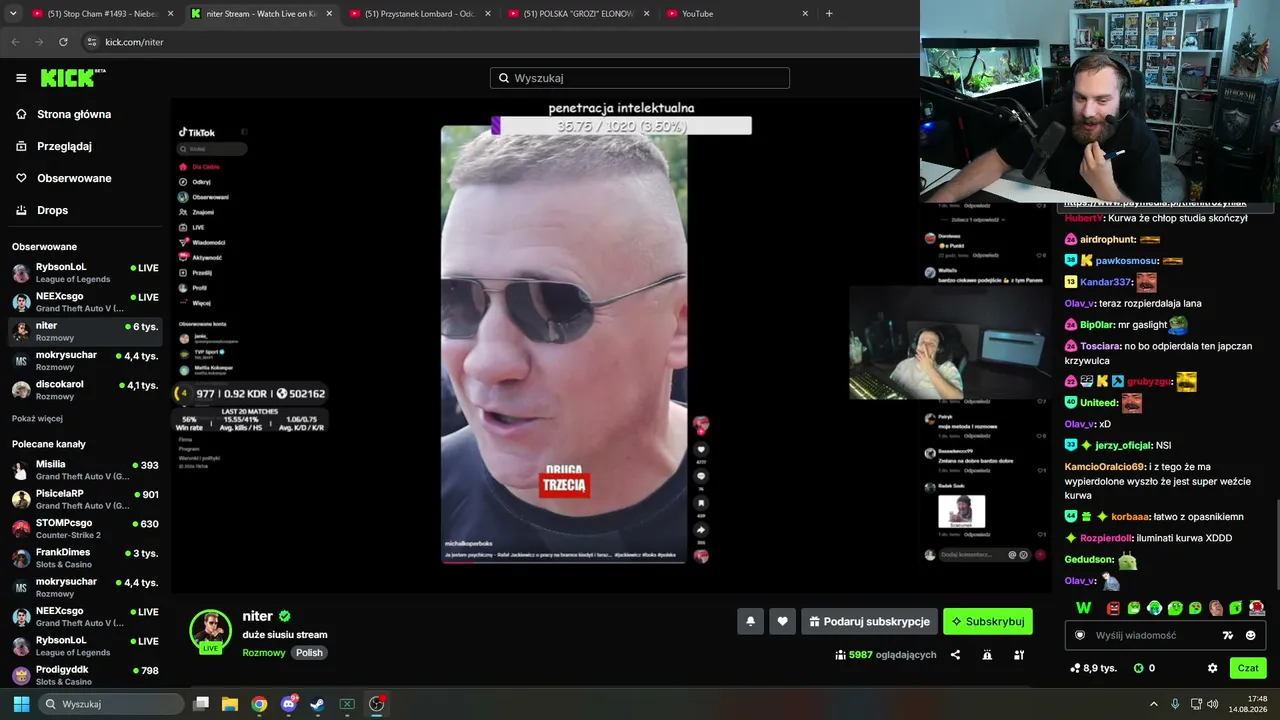Viewport: 1280px width, 720px height.
Task: Open File Explorer from the taskbar
Action: point(230,704)
